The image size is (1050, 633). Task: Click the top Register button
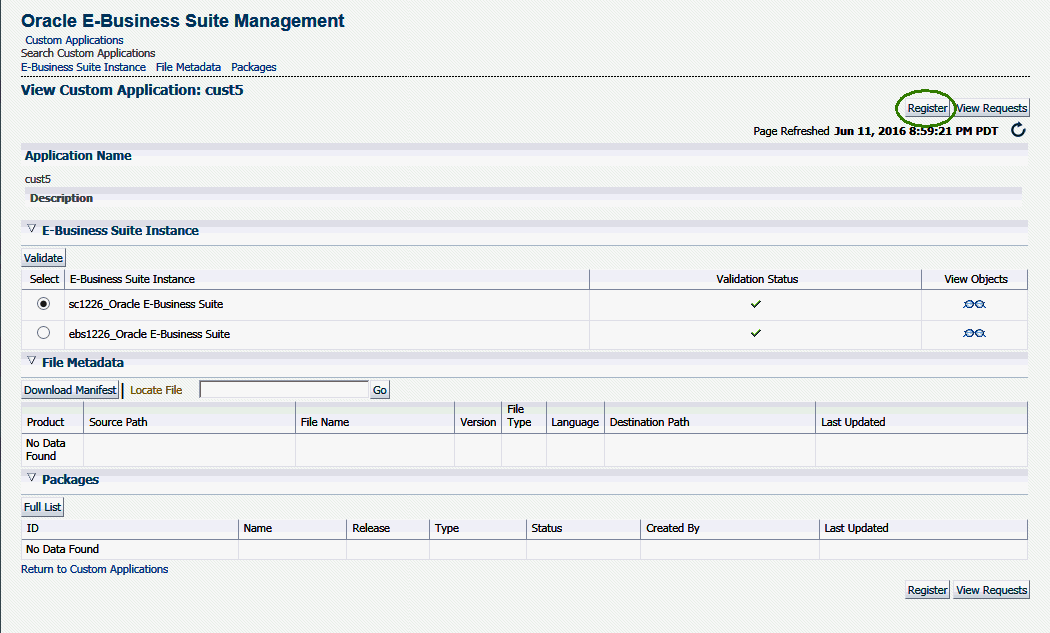pyautogui.click(x=927, y=108)
